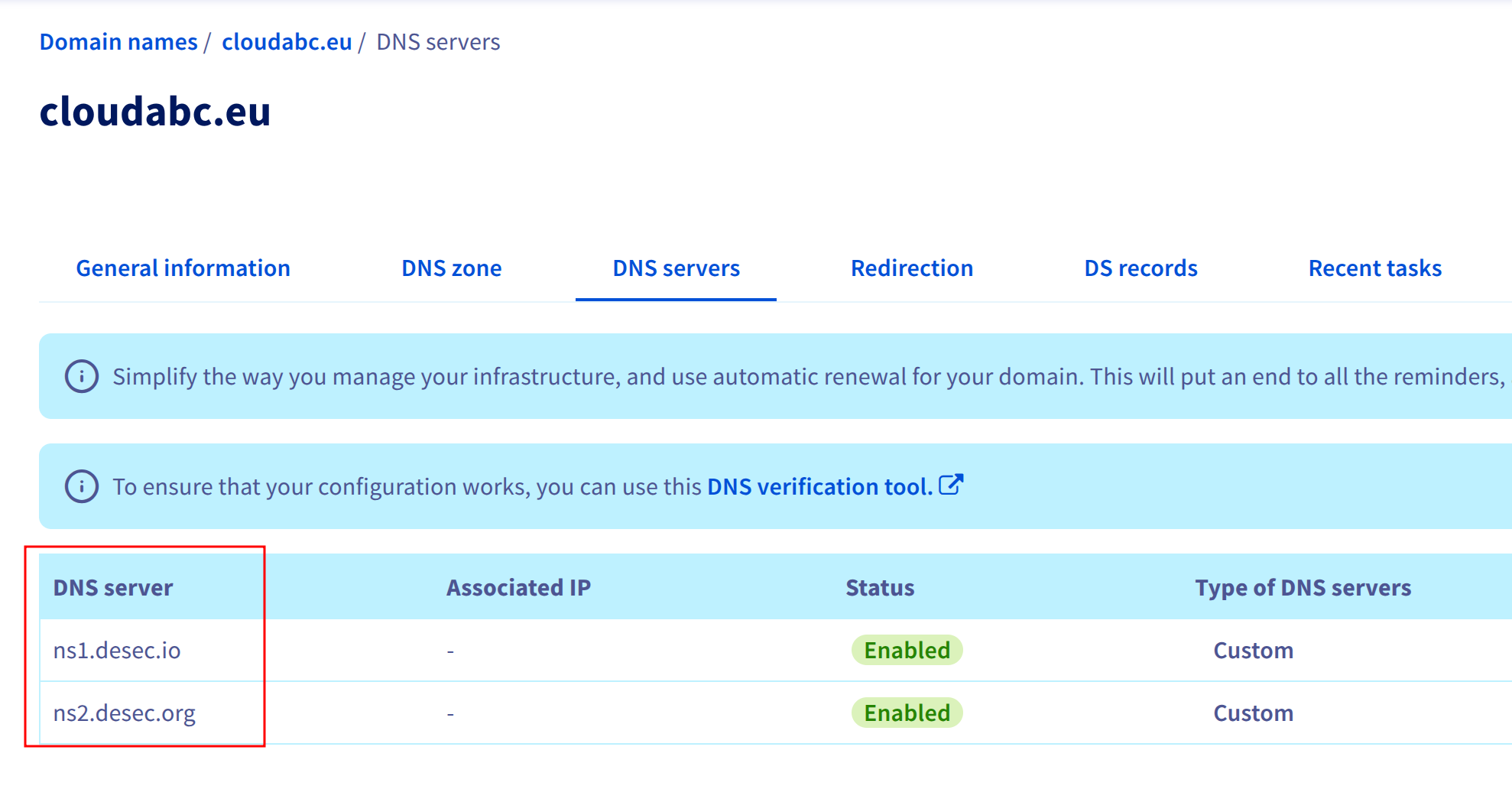Image resolution: width=1512 pixels, height=789 pixels.
Task: Click the Enabled badge for ns1.desec.io
Action: coord(907,650)
